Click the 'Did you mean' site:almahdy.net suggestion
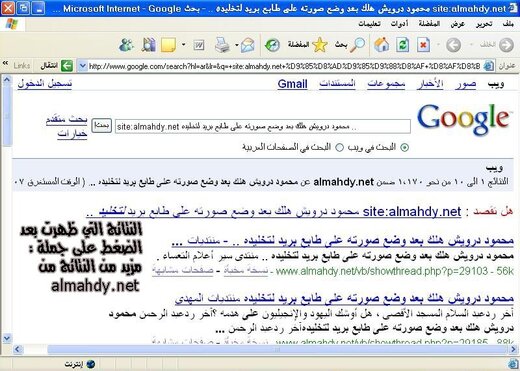Image resolution: width=520 pixels, height=371 pixels. coord(273,211)
